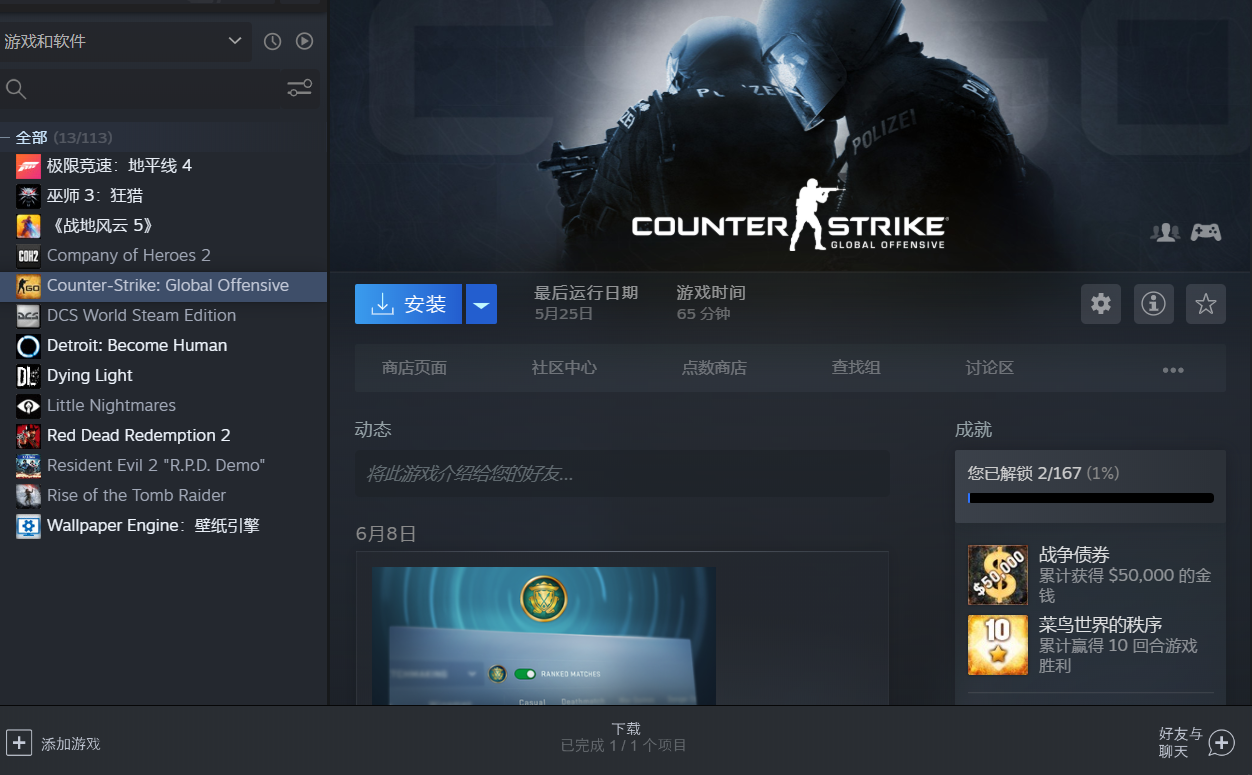This screenshot has width=1252, height=775.
Task: Click the 菜鸟世界的秩序 achievement badge
Action: pyautogui.click(x=998, y=645)
